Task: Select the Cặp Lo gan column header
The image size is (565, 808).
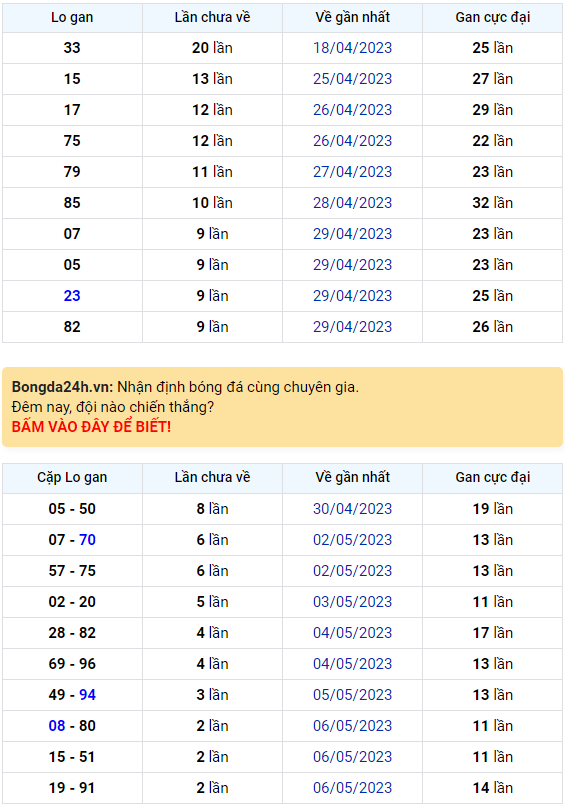Action: [72, 478]
